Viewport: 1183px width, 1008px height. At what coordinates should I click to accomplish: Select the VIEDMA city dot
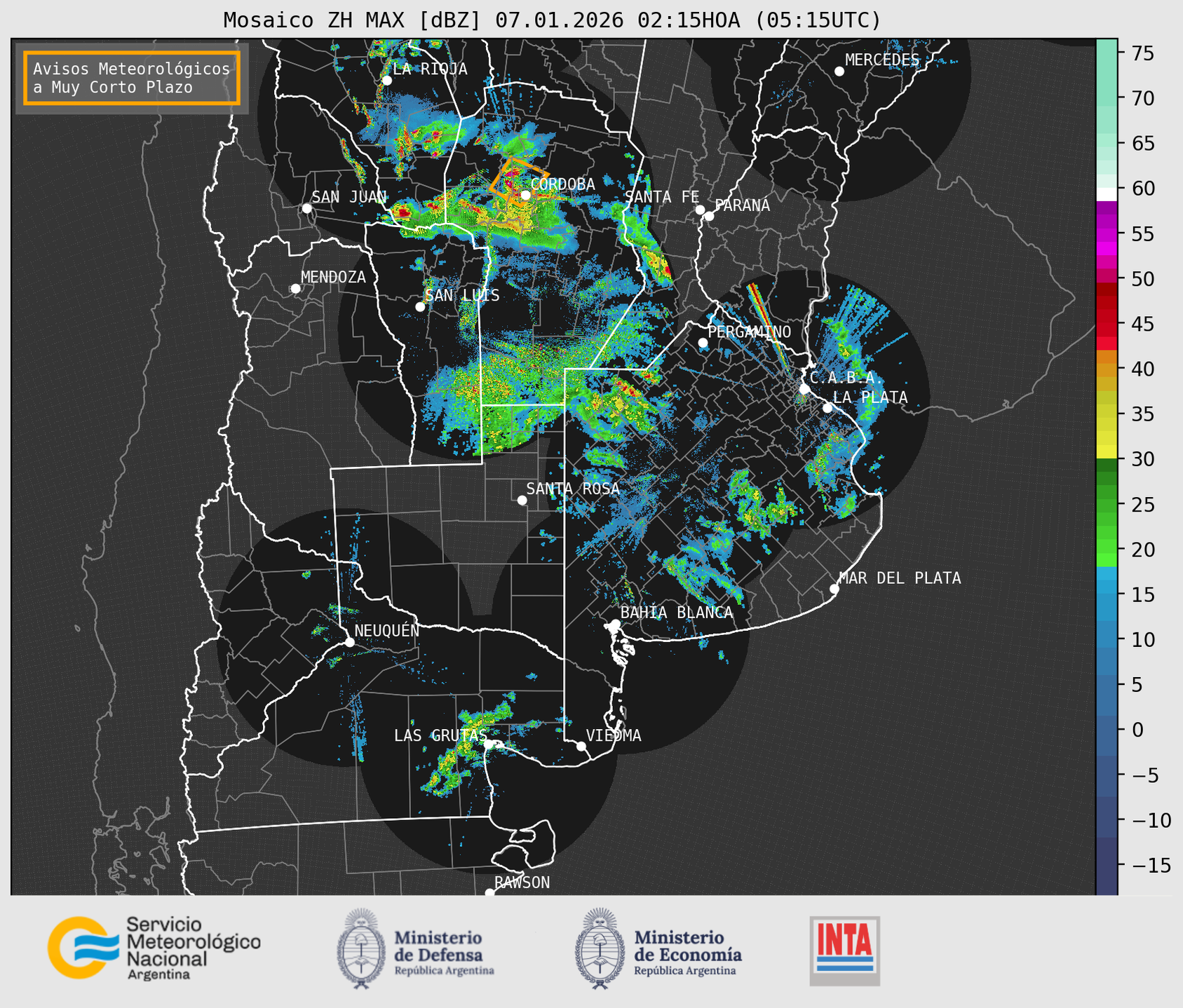coord(581,746)
